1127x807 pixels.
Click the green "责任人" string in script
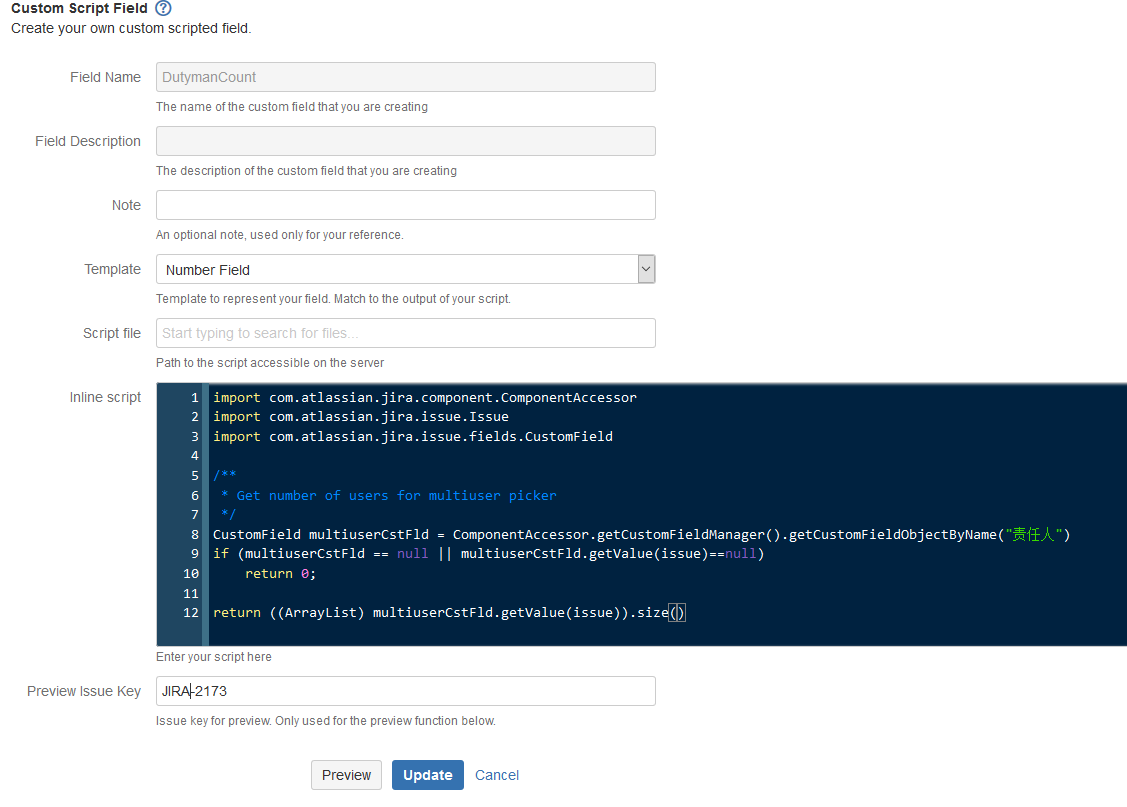1034,534
